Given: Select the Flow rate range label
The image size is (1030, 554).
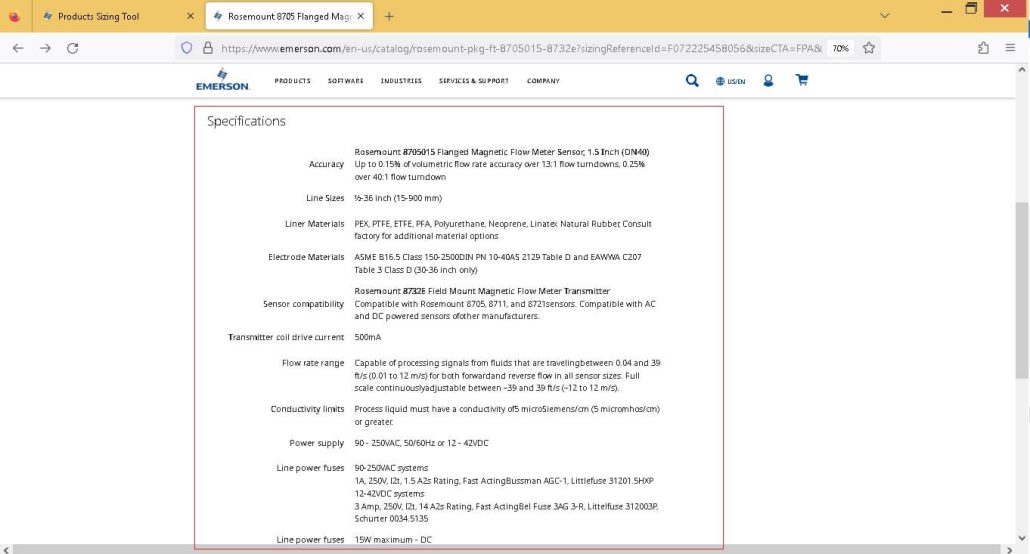Looking at the screenshot, I should (313, 363).
